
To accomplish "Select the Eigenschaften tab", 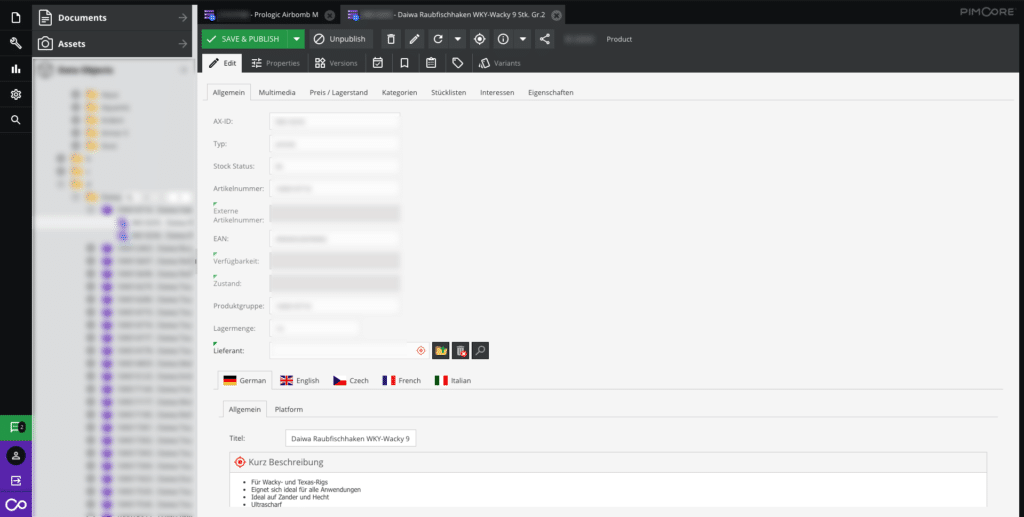I will coord(551,93).
